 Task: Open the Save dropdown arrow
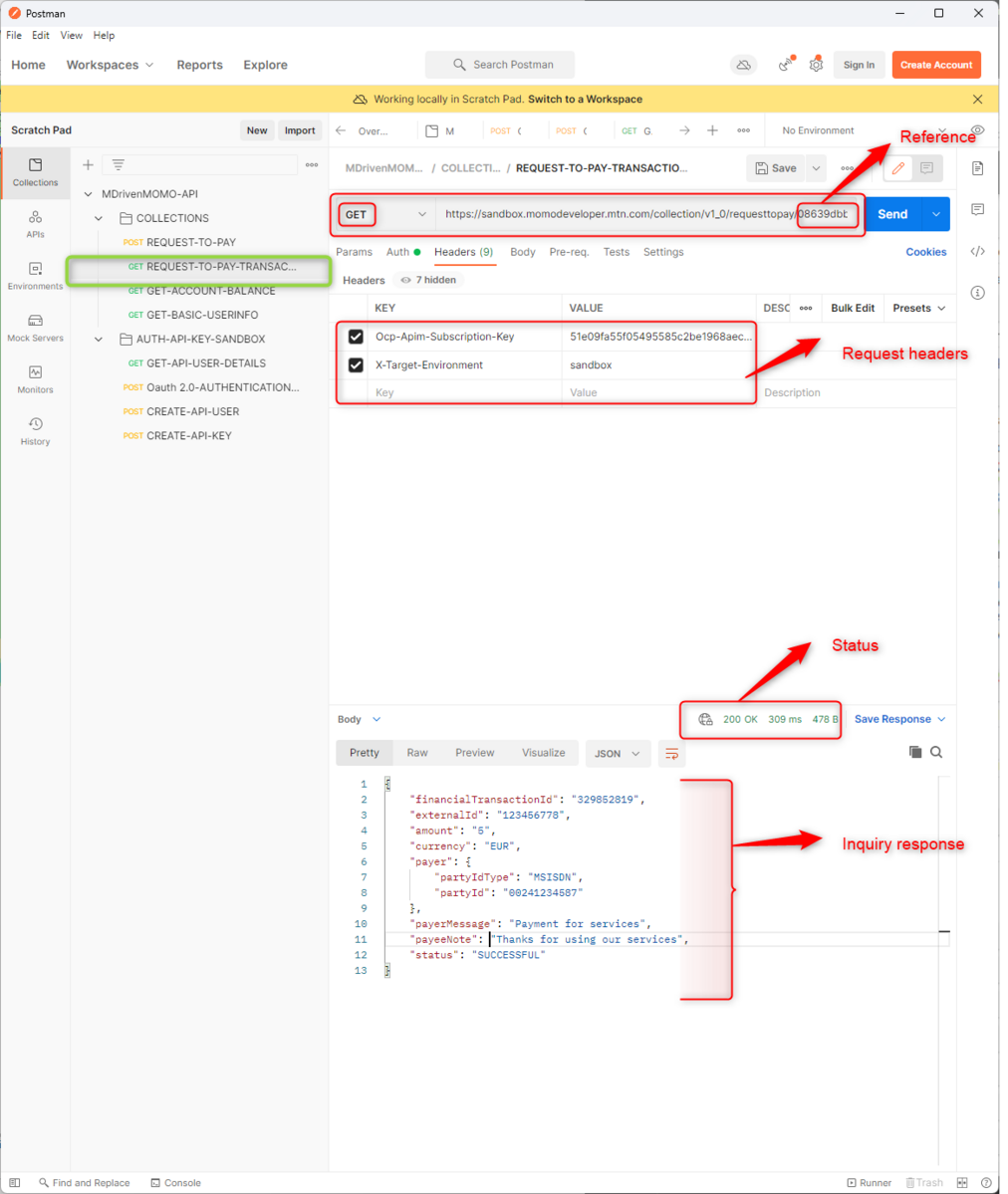click(816, 168)
